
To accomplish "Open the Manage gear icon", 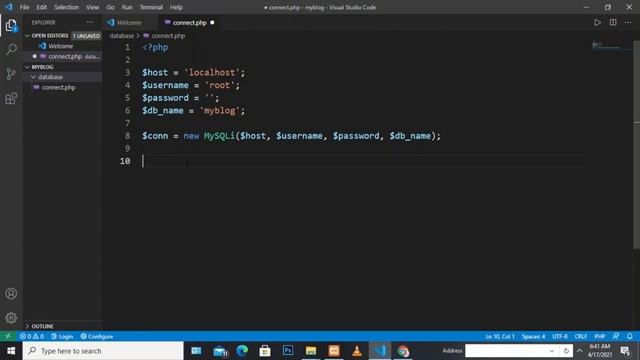I will click(11, 318).
